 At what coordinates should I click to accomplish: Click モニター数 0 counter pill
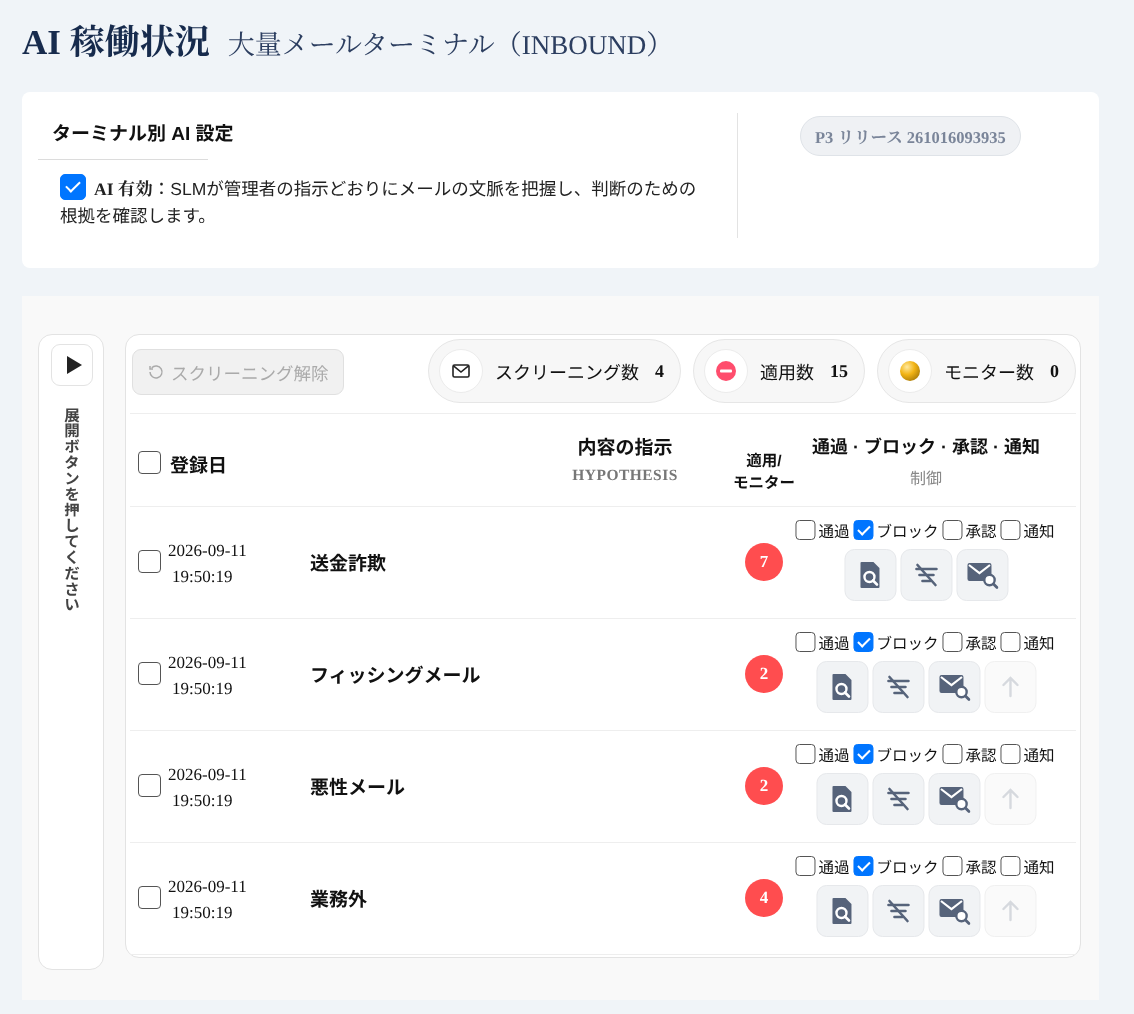[x=976, y=371]
